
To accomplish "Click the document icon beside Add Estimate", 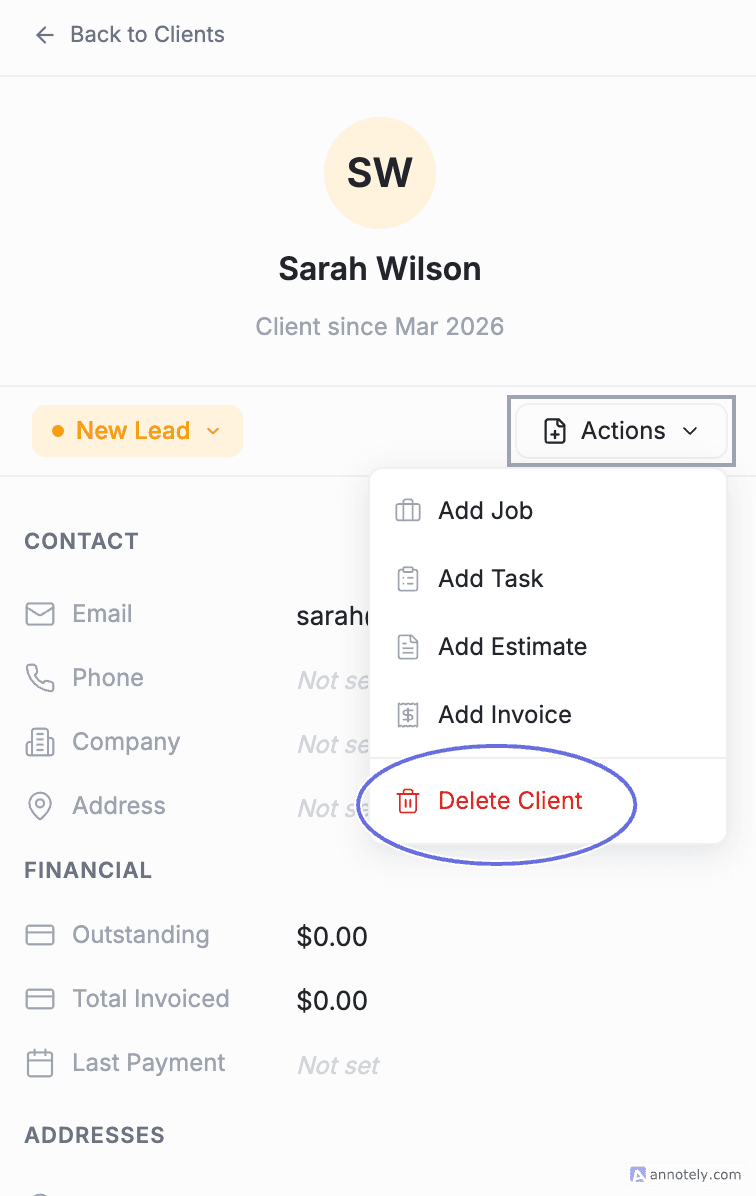I will pos(408,646).
